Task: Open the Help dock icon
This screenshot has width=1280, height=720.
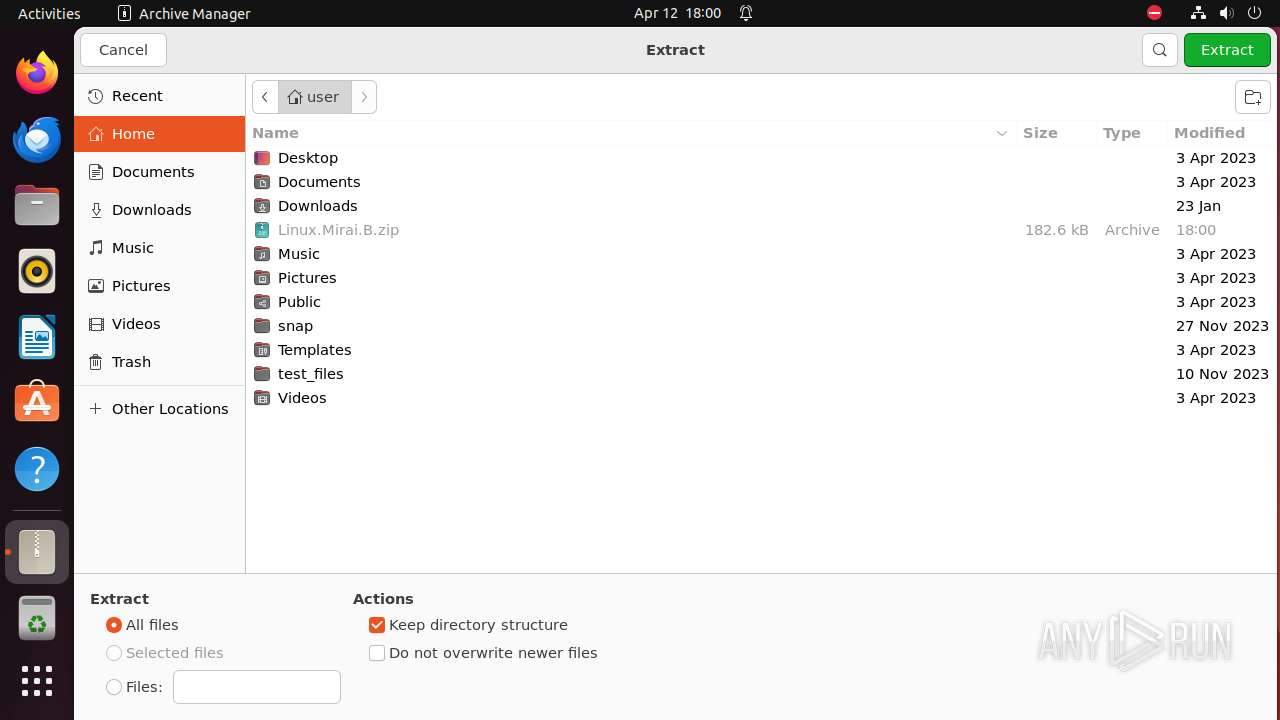Action: click(37, 469)
